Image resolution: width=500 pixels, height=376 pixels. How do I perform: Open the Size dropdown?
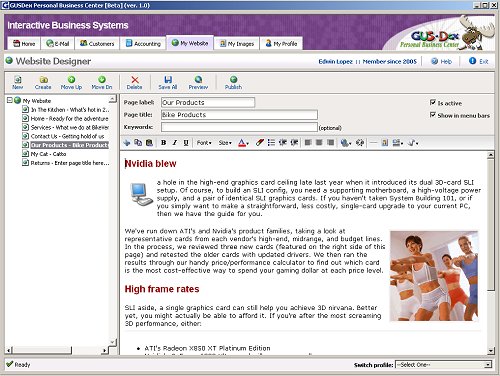[x=225, y=143]
